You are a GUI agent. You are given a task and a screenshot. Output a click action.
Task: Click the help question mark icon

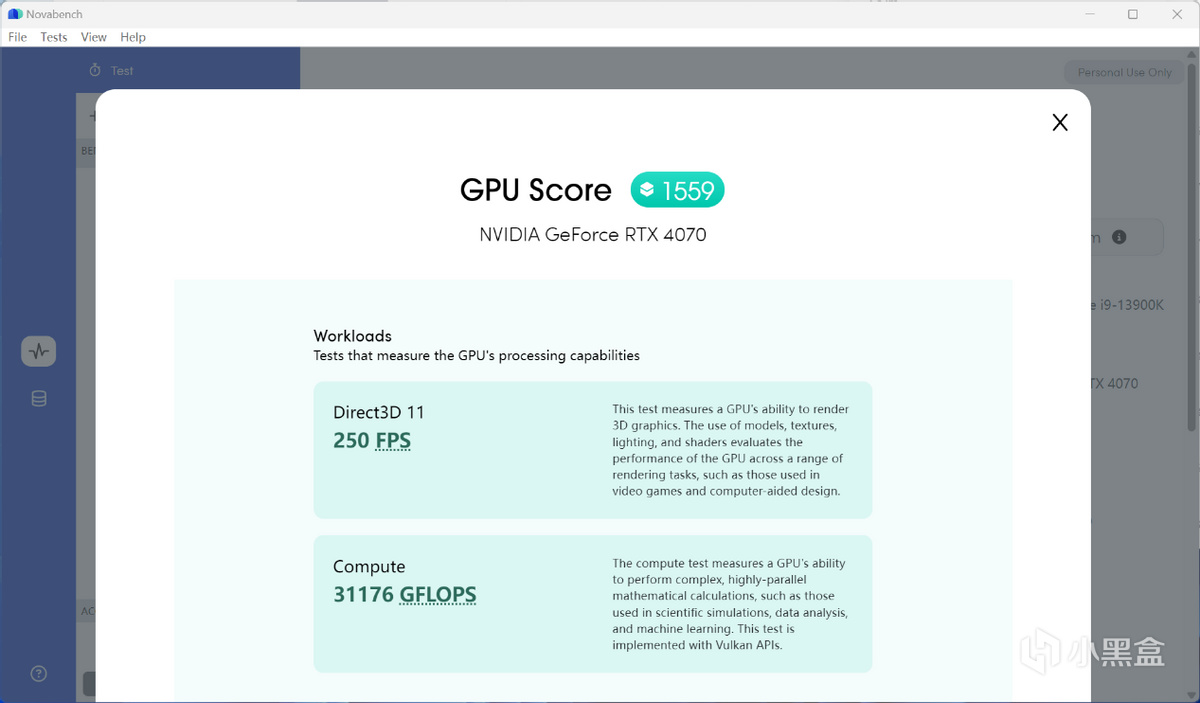39,674
